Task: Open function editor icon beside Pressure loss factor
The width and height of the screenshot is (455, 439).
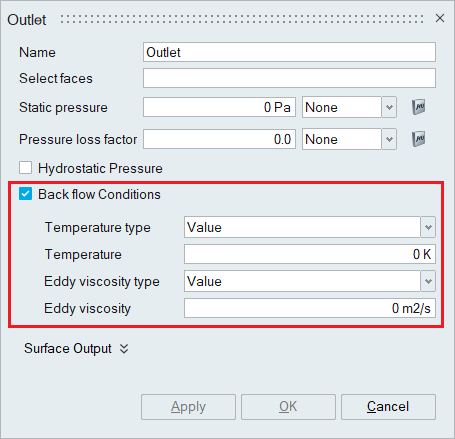Action: pyautogui.click(x=419, y=139)
